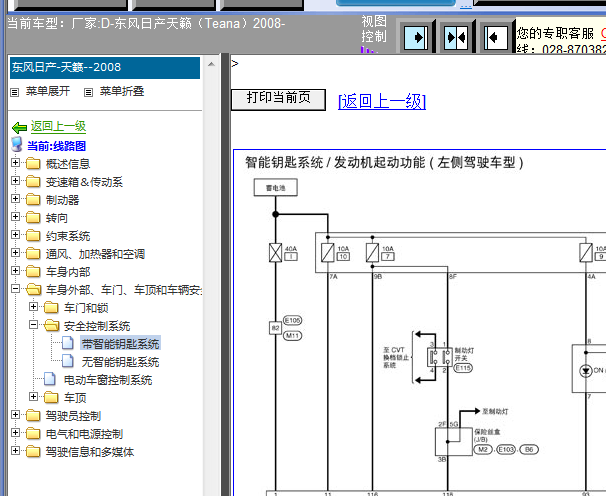Click the computer icon beside 当前:线路图
The image size is (606, 496).
tap(17, 144)
